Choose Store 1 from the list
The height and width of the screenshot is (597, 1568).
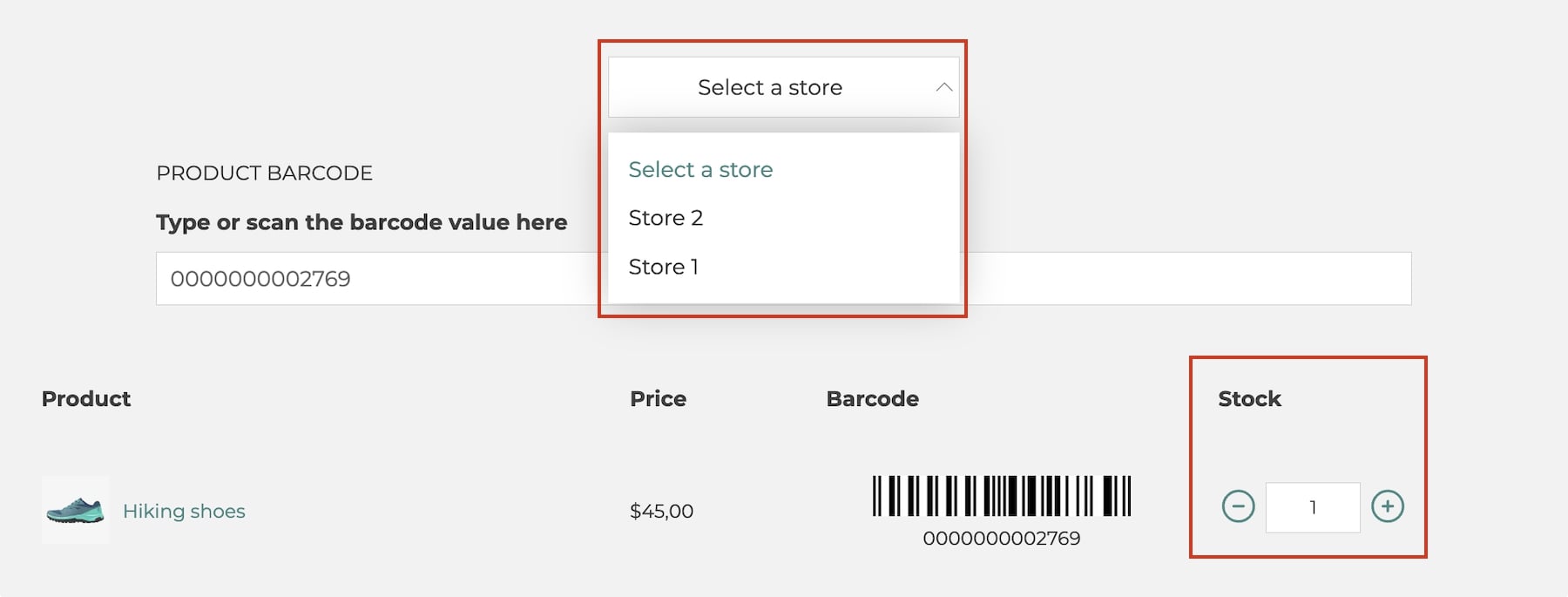(664, 267)
